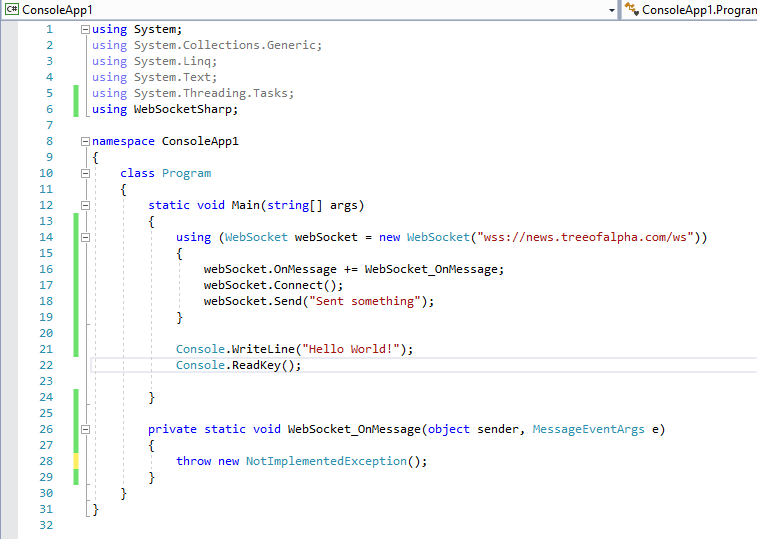This screenshot has width=757, height=539.
Task: Click 'using WebSocketSharp;' on line 6
Action: (x=165, y=110)
